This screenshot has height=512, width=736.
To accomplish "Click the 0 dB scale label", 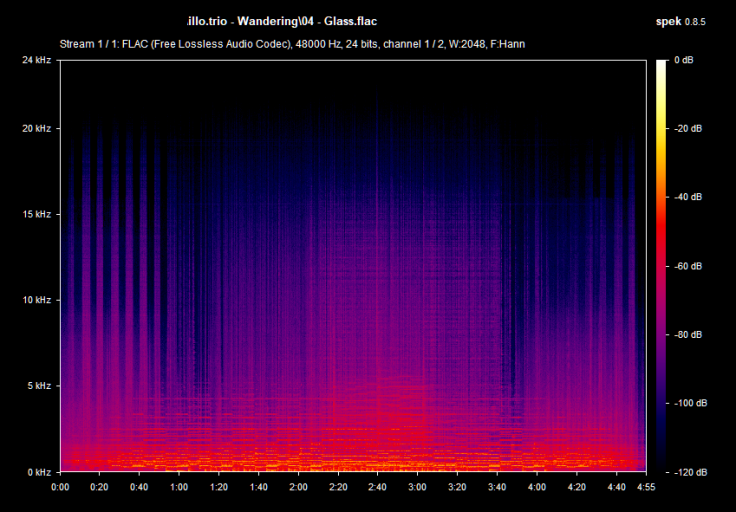I will coord(683,60).
